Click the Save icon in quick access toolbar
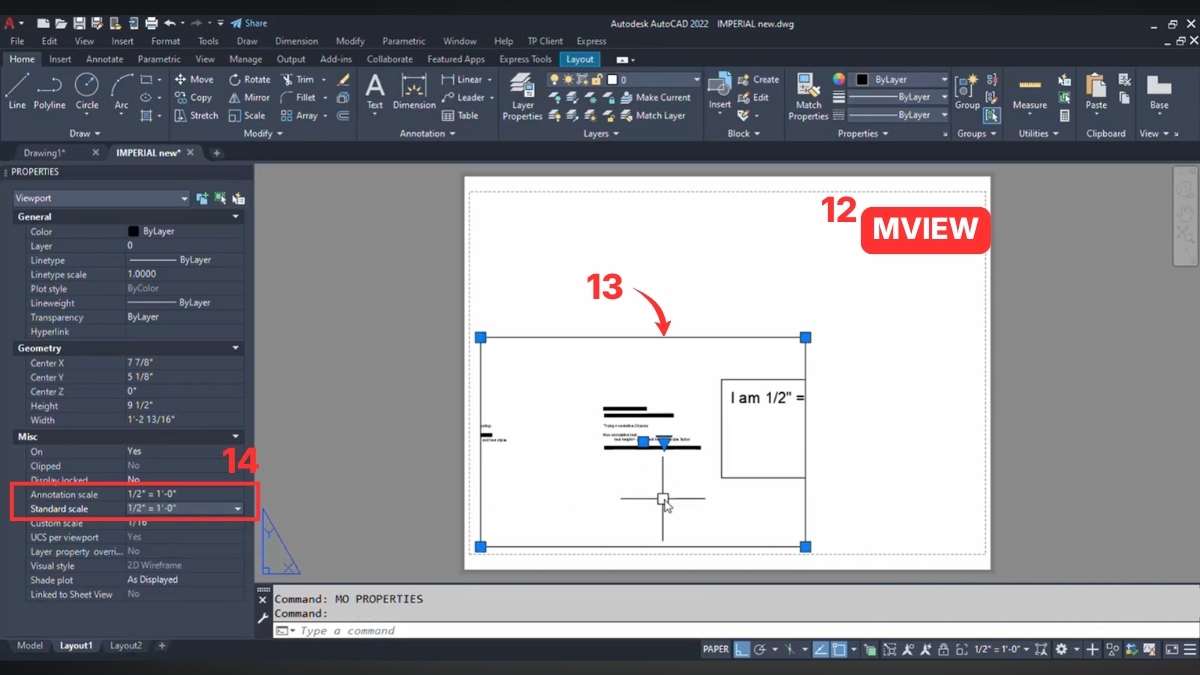This screenshot has height=675, width=1200. coord(78,23)
